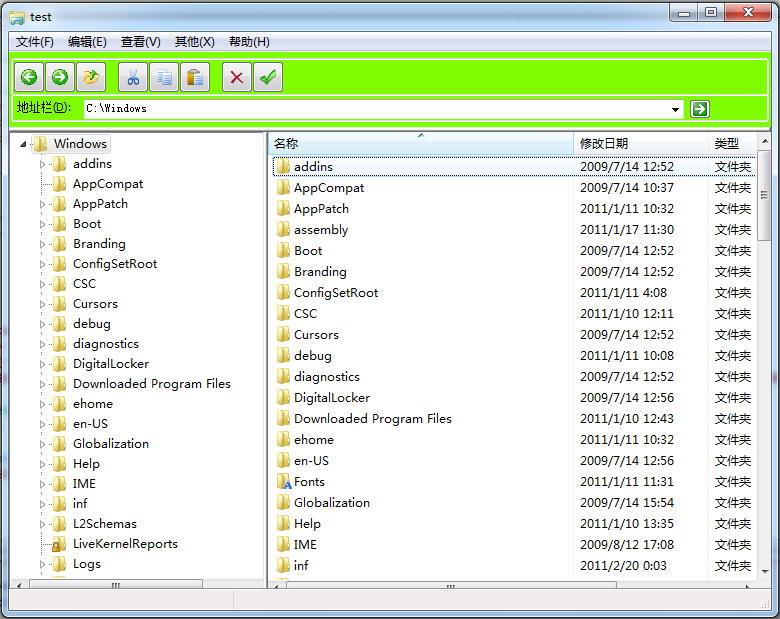Expand the addins tree node
This screenshot has height=619, width=780.
click(x=42, y=164)
